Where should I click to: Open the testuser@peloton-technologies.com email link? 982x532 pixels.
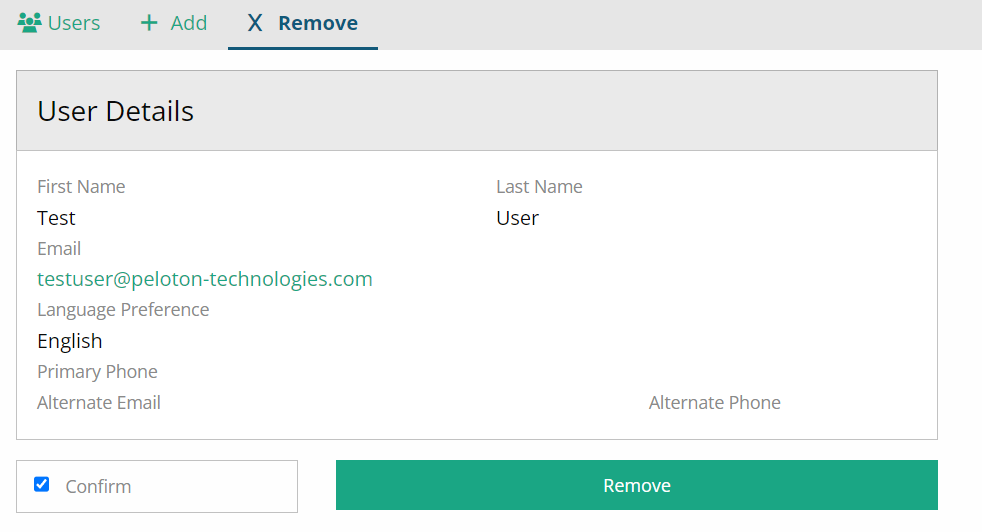tap(205, 279)
